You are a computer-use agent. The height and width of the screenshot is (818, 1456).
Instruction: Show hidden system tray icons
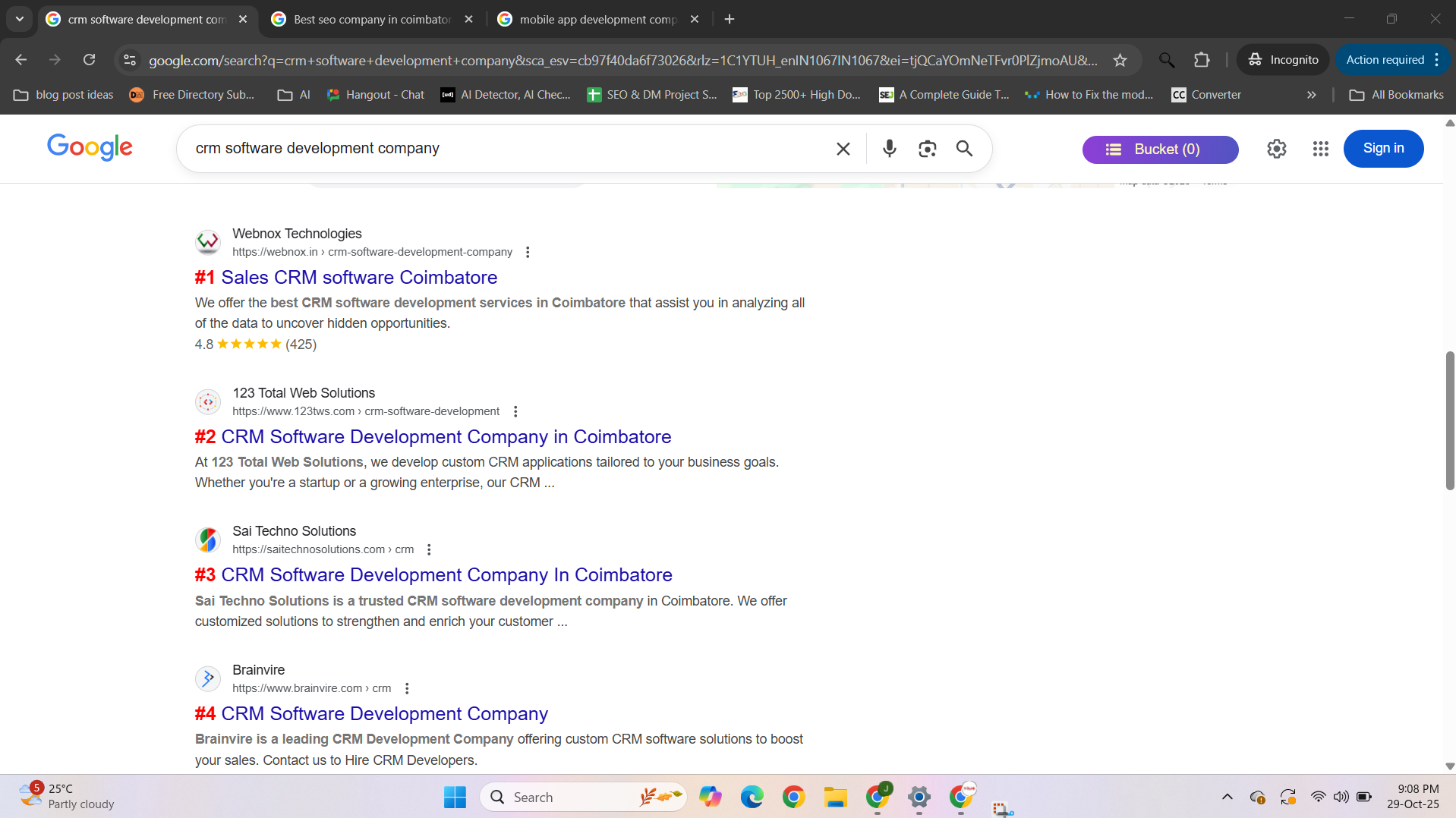1227,797
